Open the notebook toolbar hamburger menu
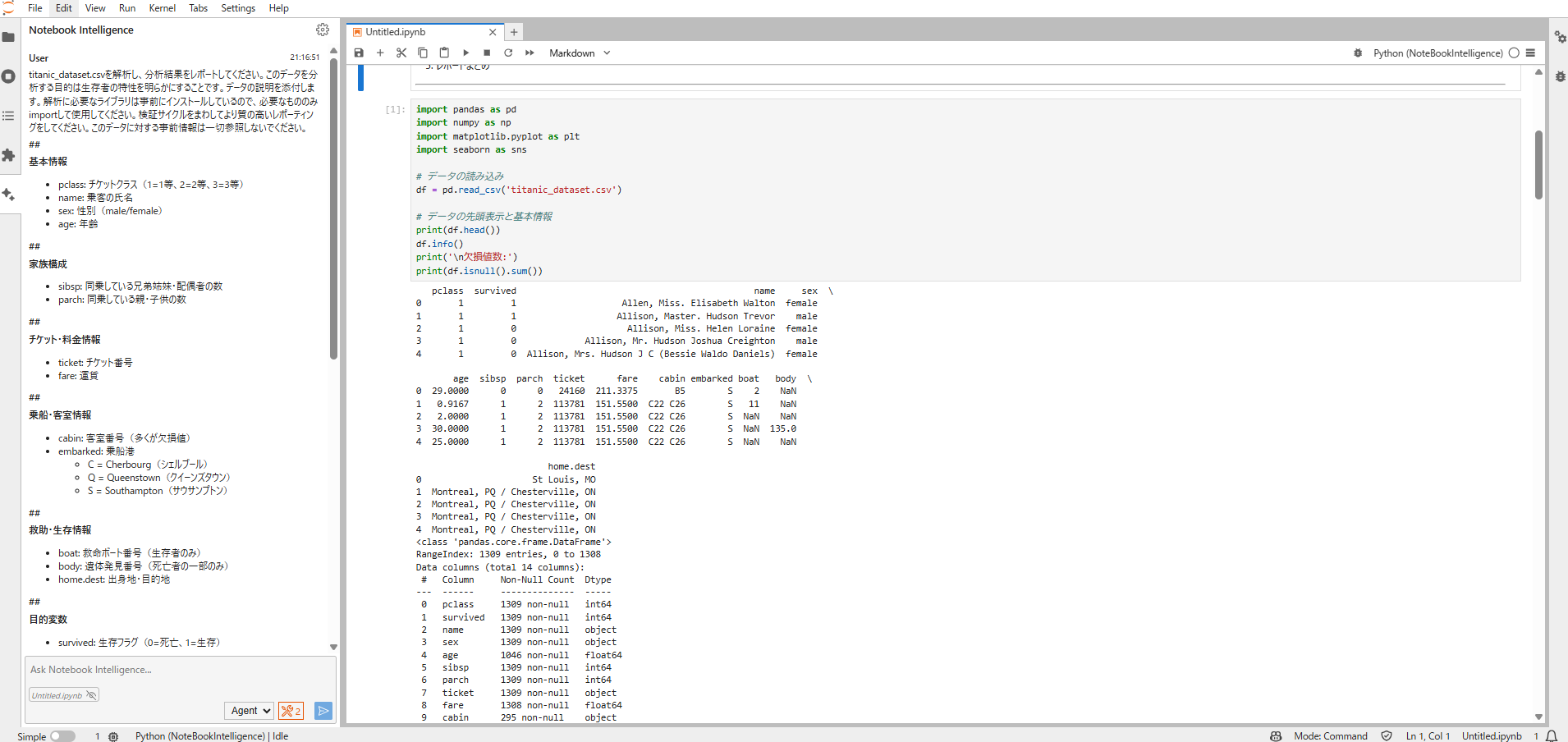1568x742 pixels. [x=1530, y=53]
